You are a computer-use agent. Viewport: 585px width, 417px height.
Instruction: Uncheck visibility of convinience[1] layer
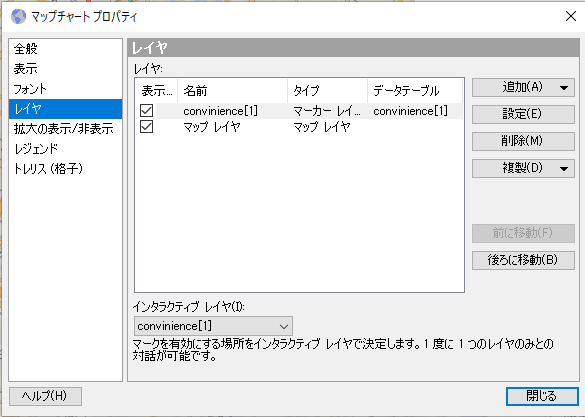pyautogui.click(x=147, y=111)
